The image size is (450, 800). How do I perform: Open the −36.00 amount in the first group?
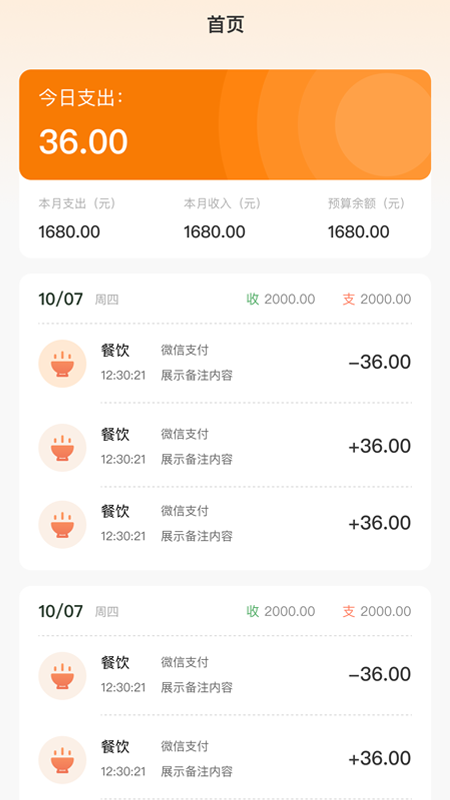coord(380,362)
